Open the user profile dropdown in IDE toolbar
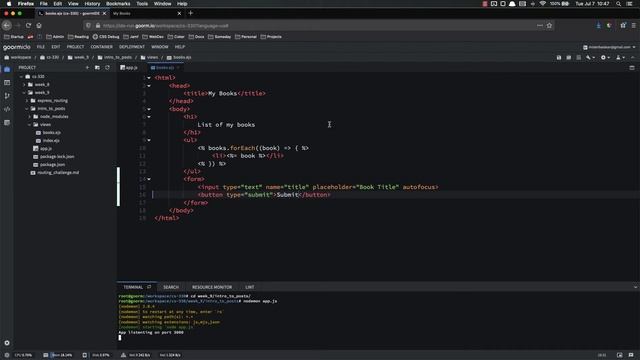The width and height of the screenshot is (640, 360). (x=620, y=58)
